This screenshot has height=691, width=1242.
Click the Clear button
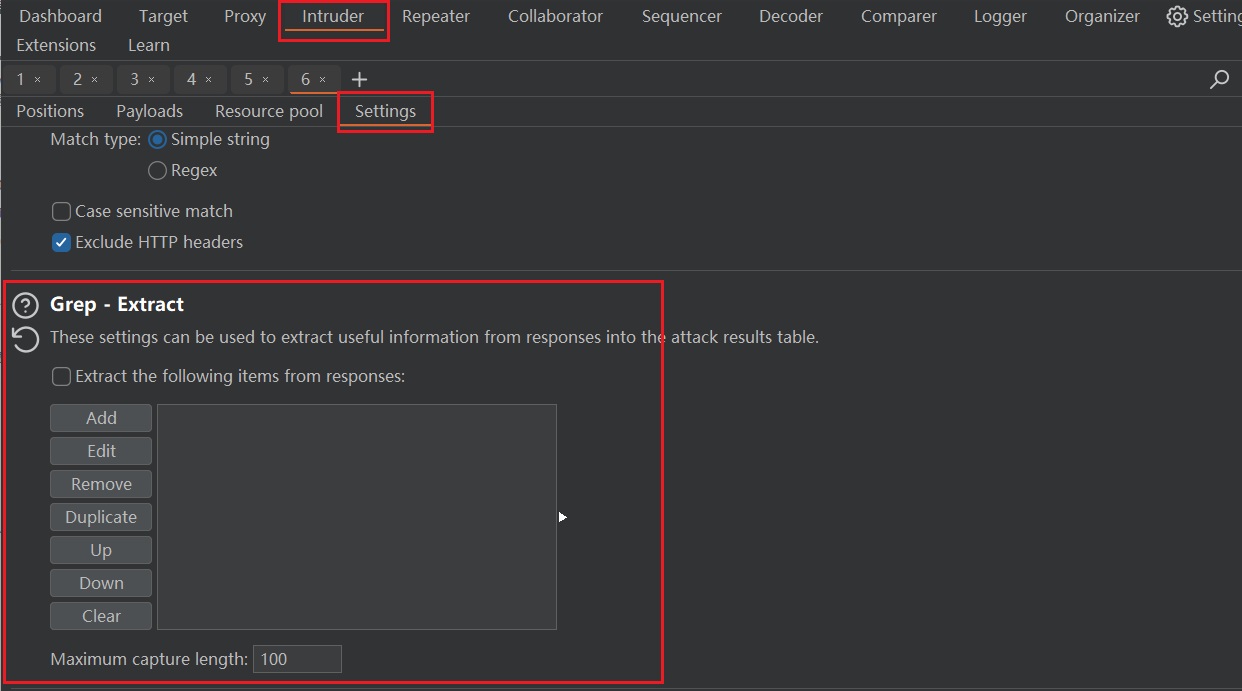pos(101,616)
